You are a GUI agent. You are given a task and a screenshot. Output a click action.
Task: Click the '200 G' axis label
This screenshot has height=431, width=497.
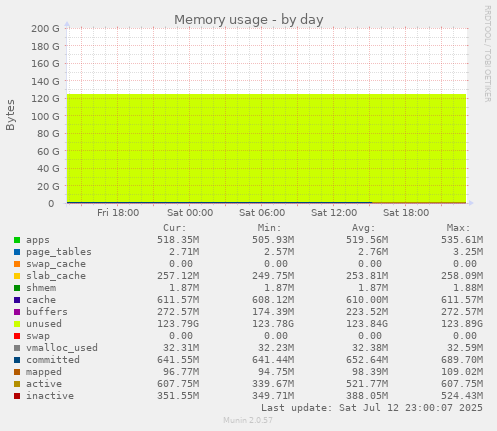click(x=45, y=29)
